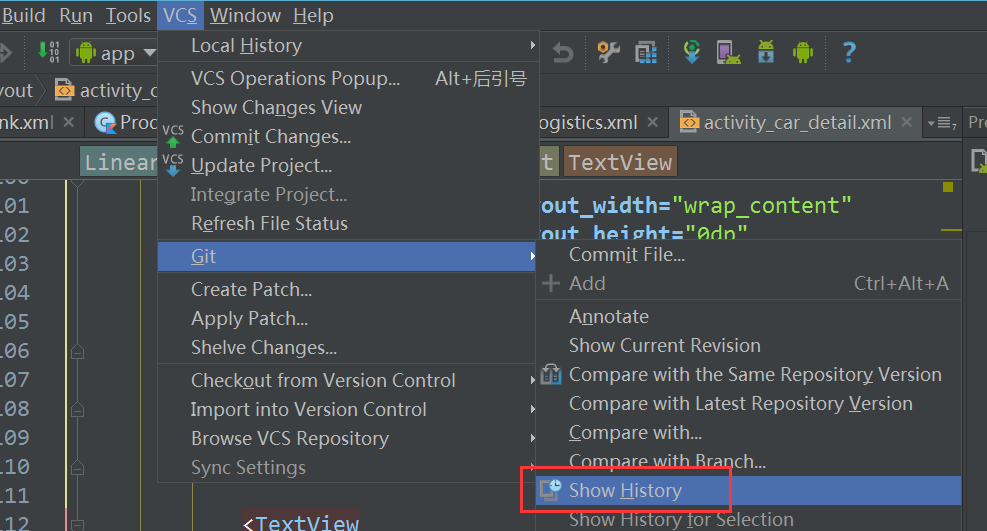Image resolution: width=987 pixels, height=531 pixels.
Task: Select VCS Operations Popup entry
Action: pyautogui.click(x=348, y=78)
